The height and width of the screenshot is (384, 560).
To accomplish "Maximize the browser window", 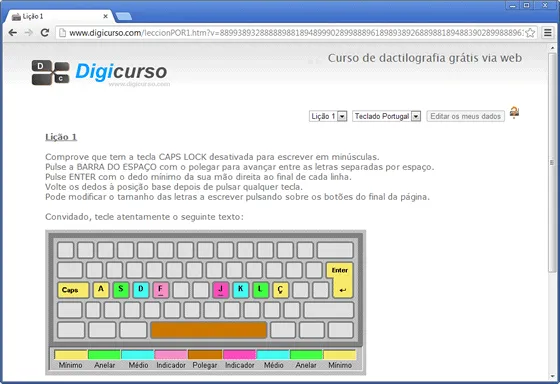I will coord(526,5).
